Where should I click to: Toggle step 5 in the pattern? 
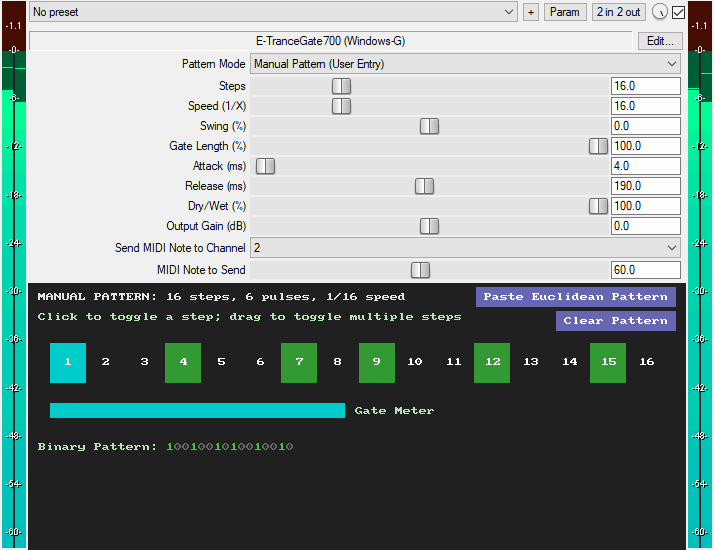click(221, 363)
